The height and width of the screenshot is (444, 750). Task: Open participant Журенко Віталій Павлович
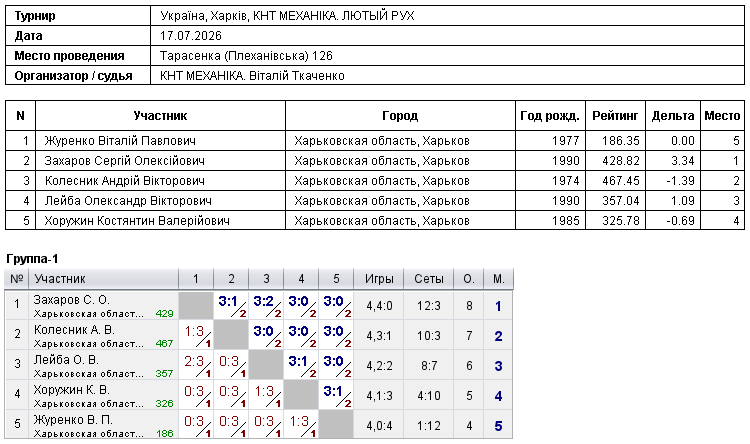coord(120,141)
